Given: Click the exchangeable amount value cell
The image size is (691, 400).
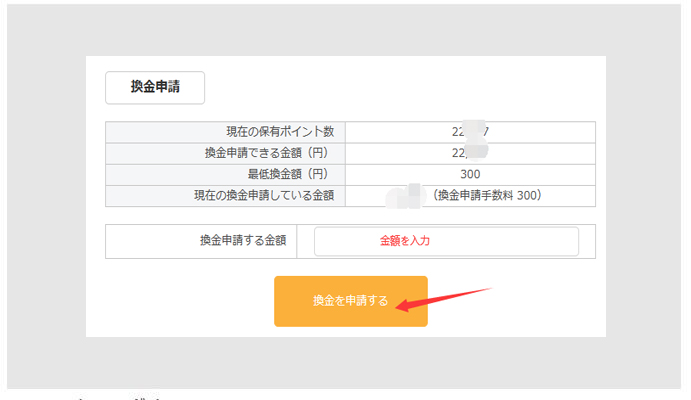Looking at the screenshot, I should pos(469,153).
